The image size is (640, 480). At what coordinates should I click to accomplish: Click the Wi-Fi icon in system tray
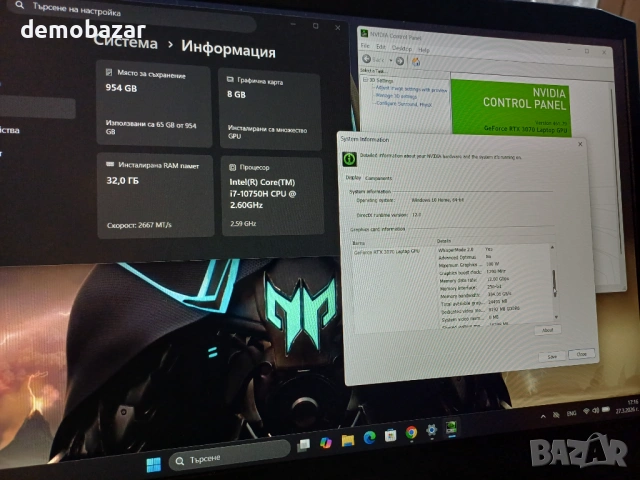coord(586,411)
